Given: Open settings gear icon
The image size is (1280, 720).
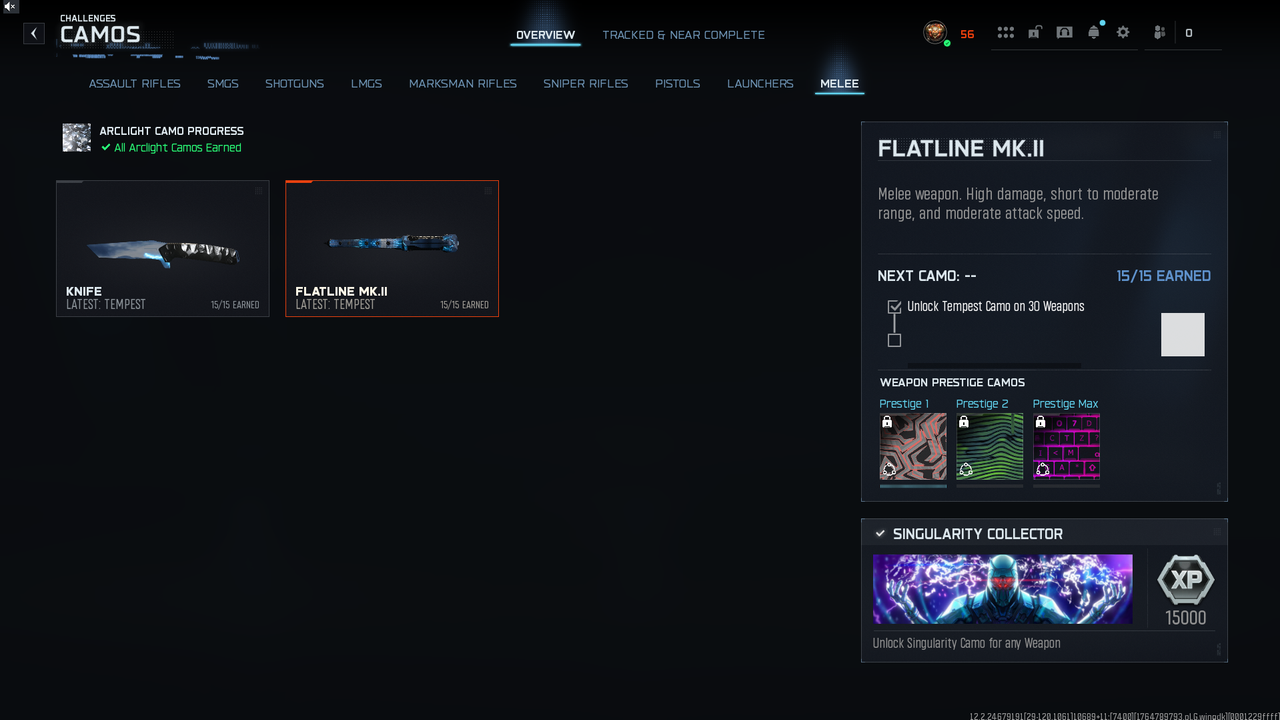Looking at the screenshot, I should coord(1123,33).
